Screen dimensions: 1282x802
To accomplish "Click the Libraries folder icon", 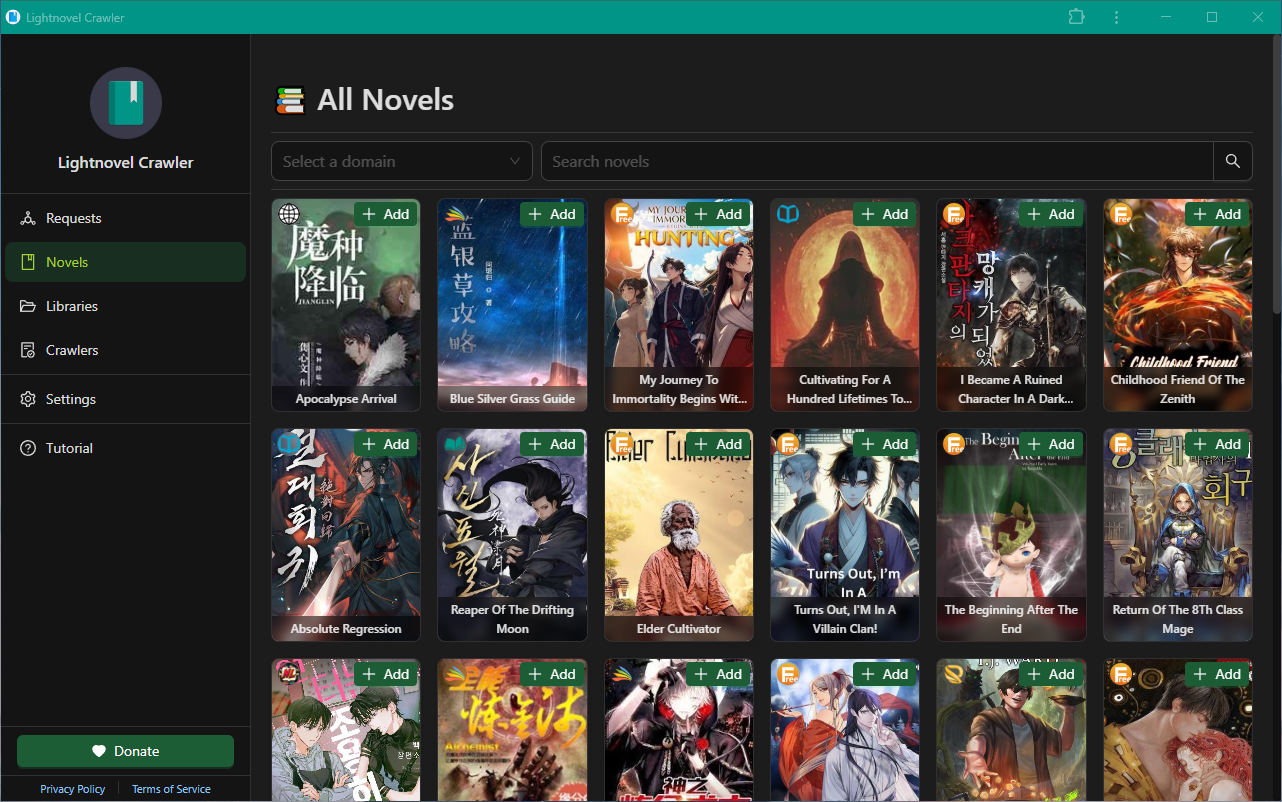I will coord(28,306).
